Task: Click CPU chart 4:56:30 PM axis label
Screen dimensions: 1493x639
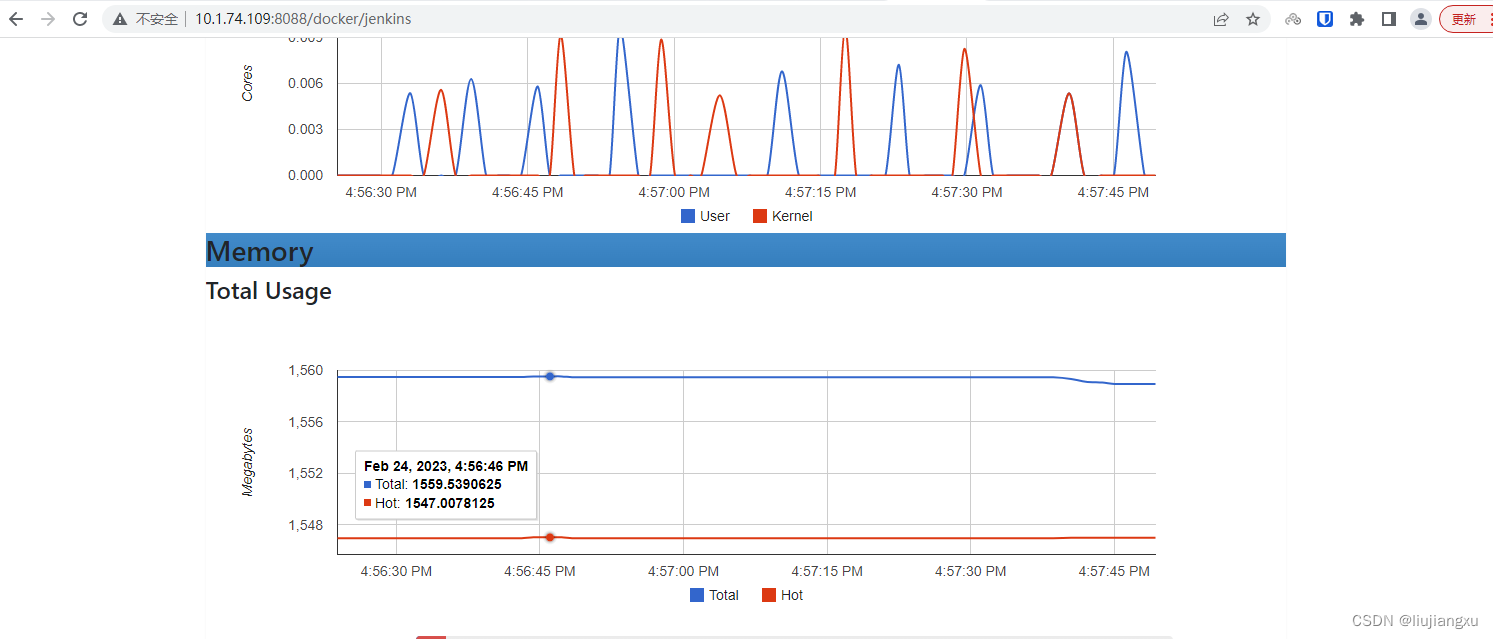Action: coord(381,192)
